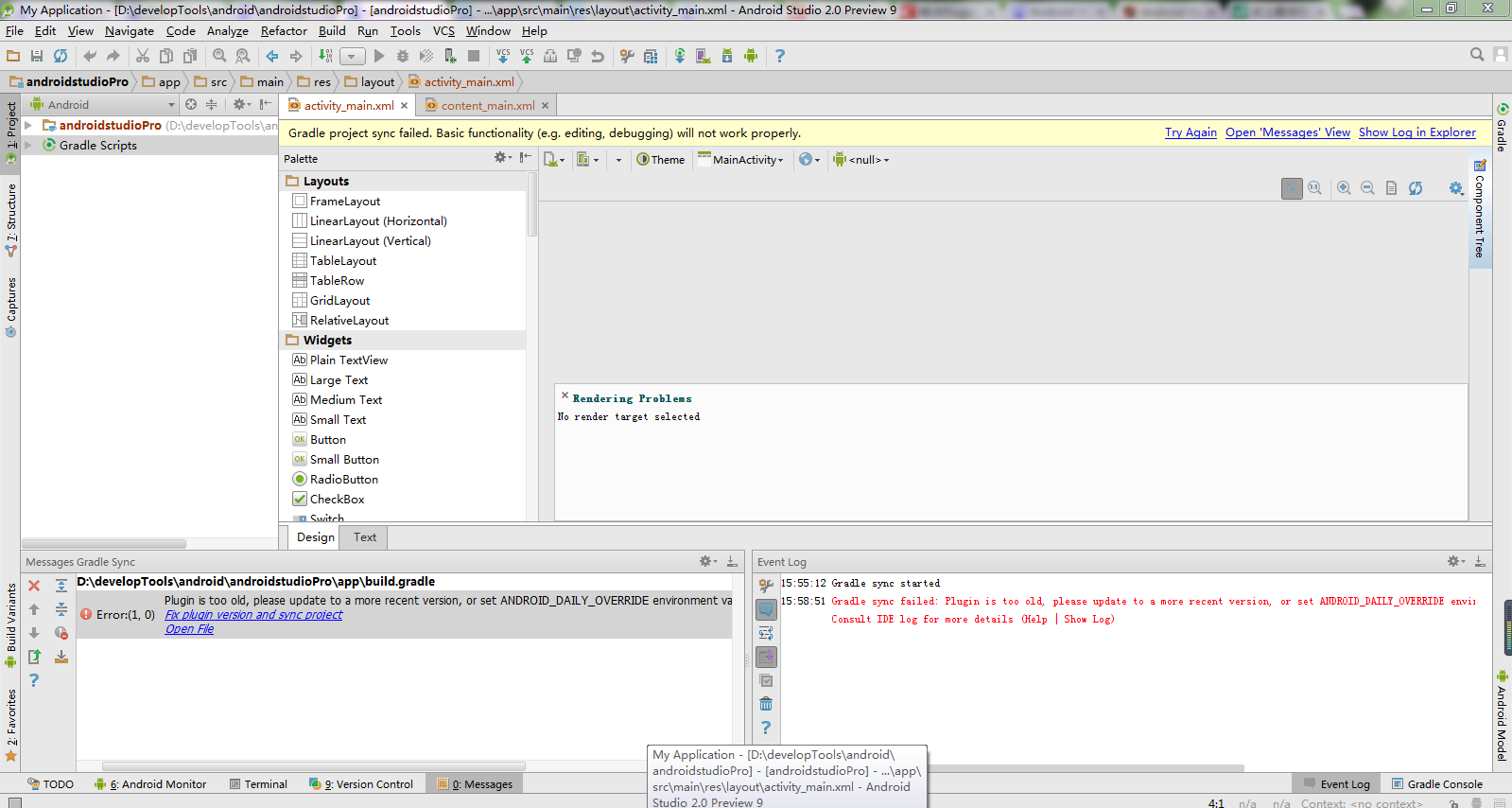The height and width of the screenshot is (808, 1512).
Task: Close the activity_main.xml tab
Action: [x=405, y=106]
